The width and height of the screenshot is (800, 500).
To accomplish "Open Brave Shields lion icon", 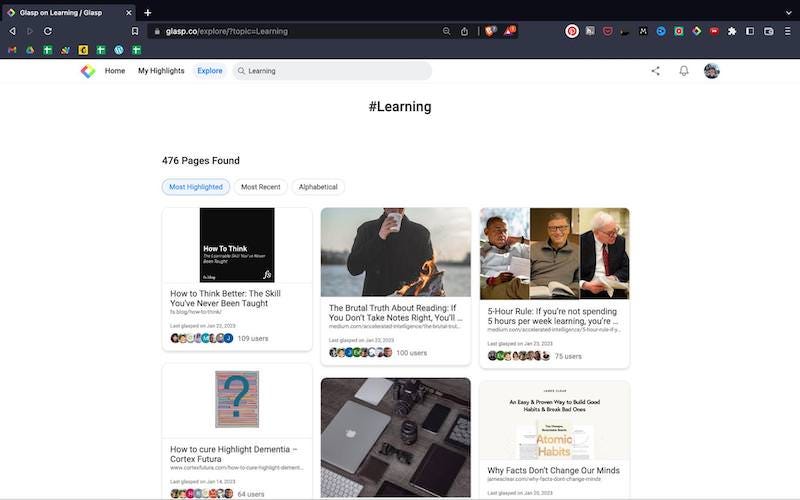I will pos(490,31).
